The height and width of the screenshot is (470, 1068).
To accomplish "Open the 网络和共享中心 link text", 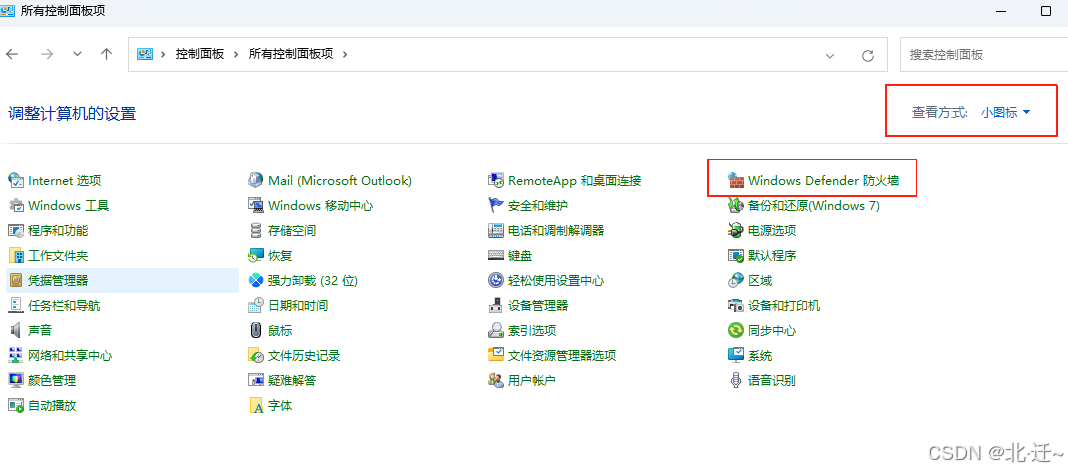I will [70, 356].
